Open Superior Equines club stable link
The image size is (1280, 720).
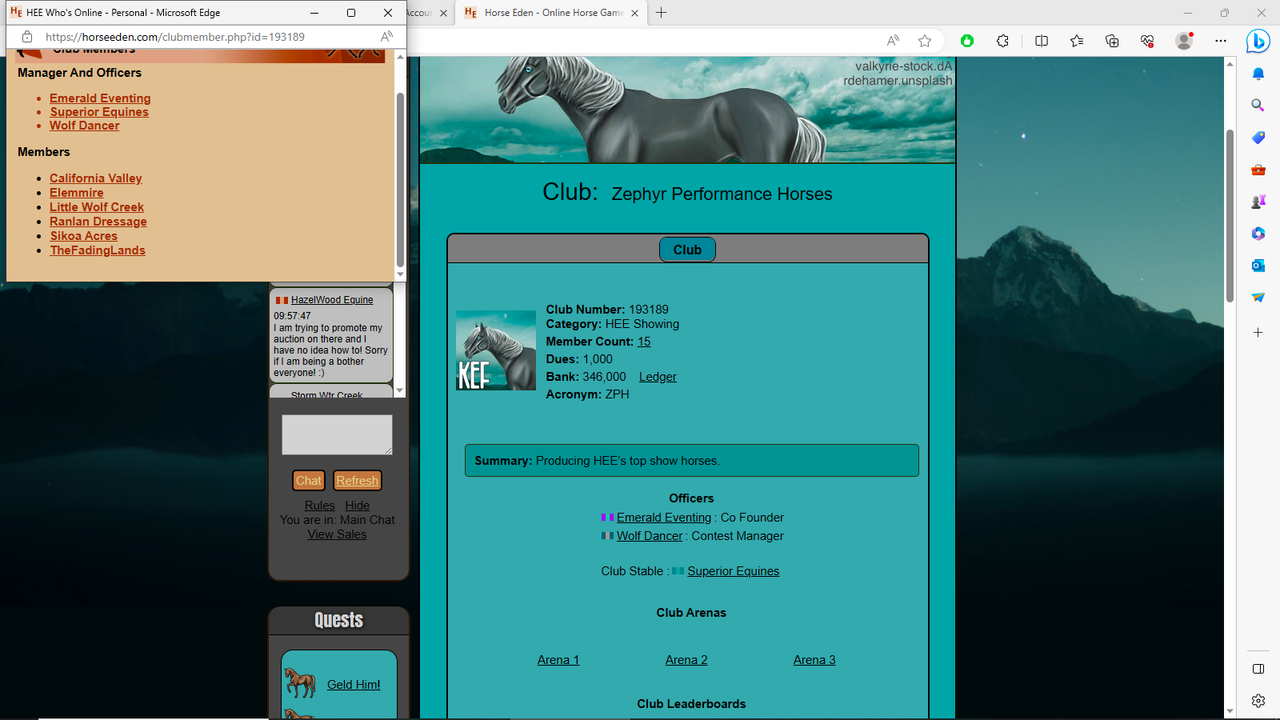733,572
